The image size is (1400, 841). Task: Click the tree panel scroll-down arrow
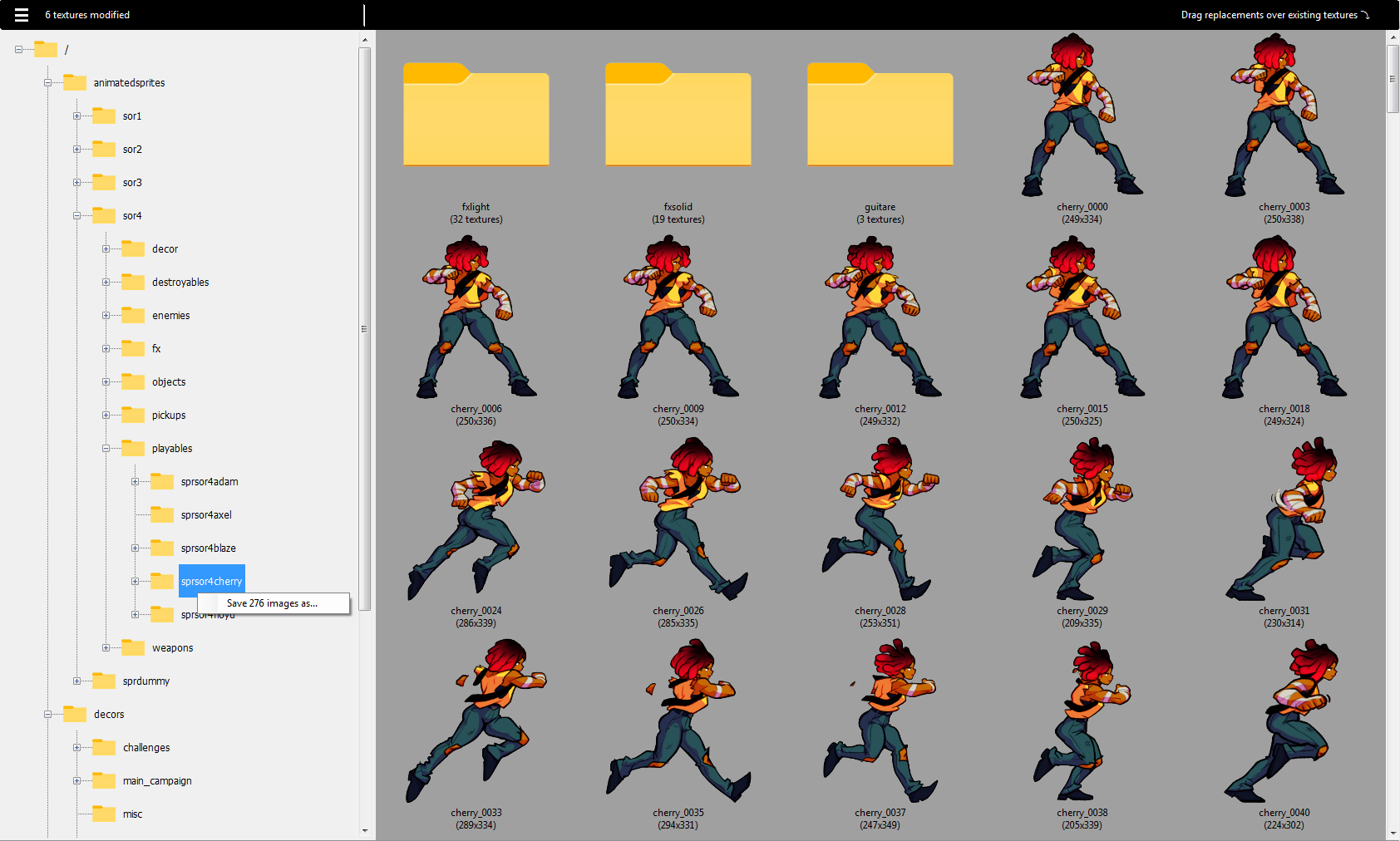[364, 830]
